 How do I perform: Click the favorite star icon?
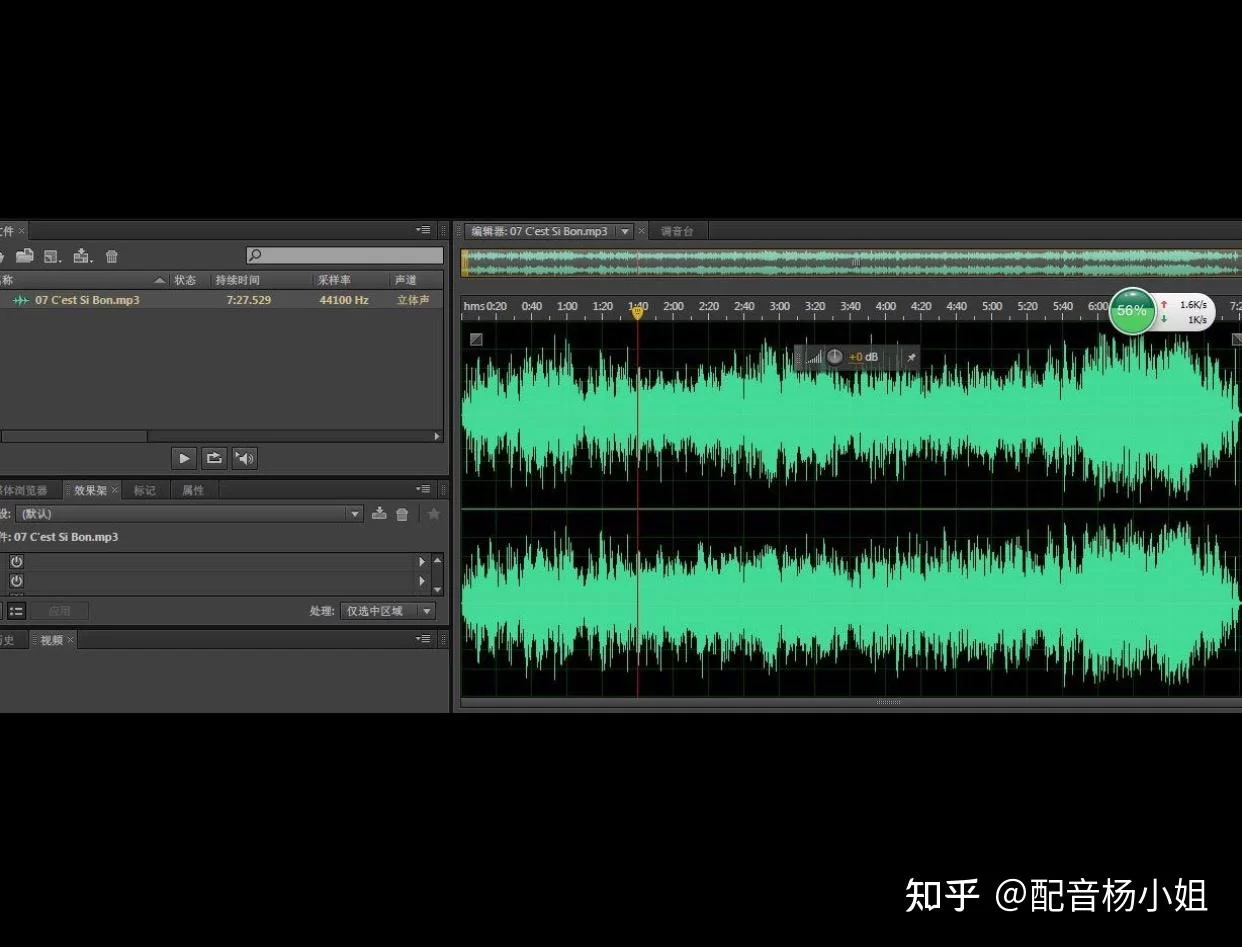coord(433,514)
